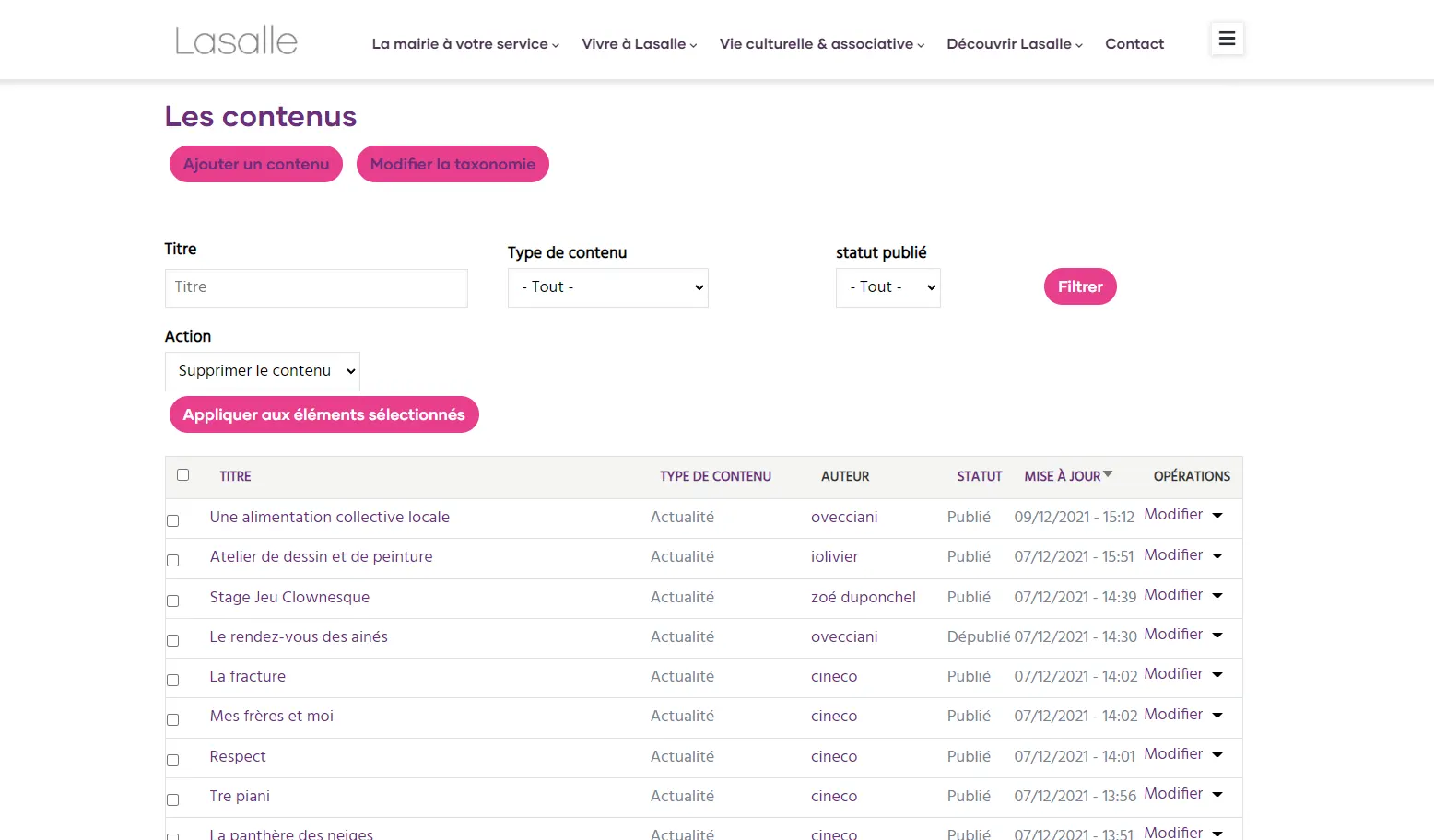
Task: Open author cineco on La fracture row
Action: click(834, 677)
